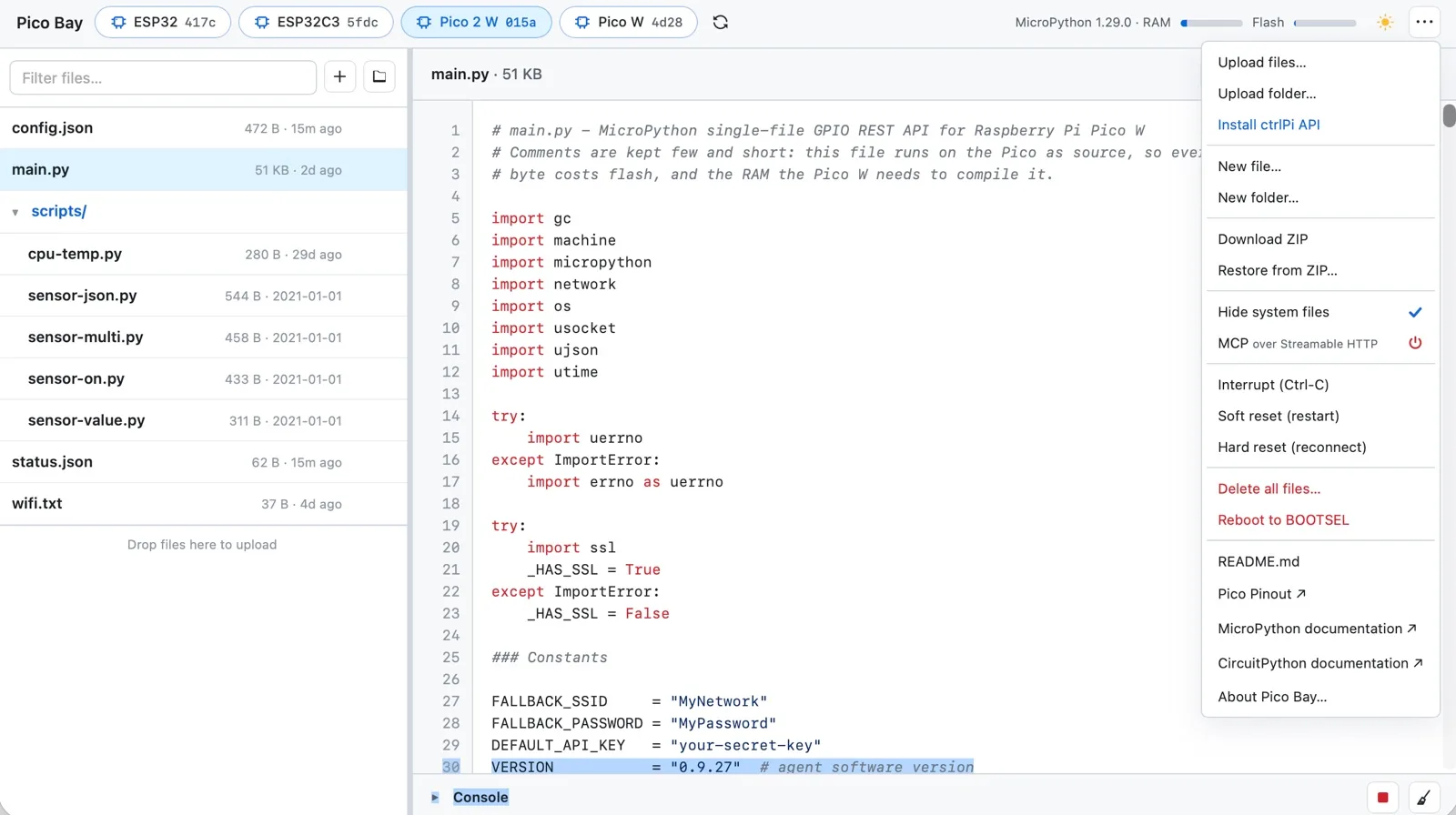Open README.md from the menu
The width and height of the screenshot is (1456, 815).
[1320, 561]
